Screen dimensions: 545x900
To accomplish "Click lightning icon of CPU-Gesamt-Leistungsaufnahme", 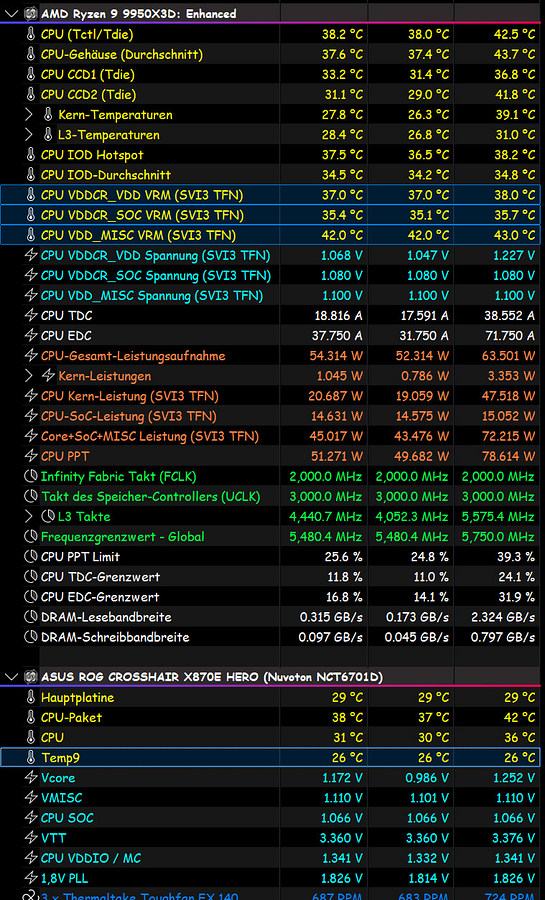I will 31,356.
